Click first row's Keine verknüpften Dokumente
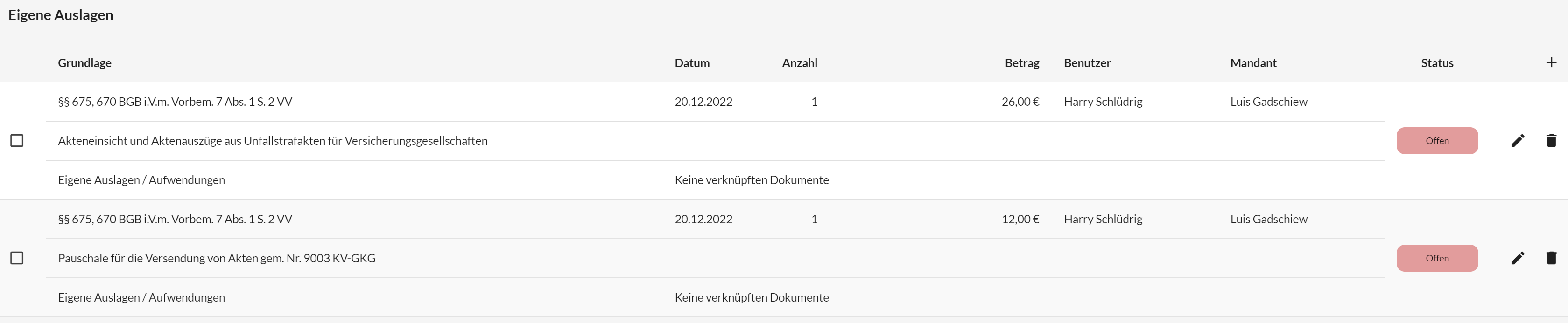Viewport: 1568px width, 323px height. click(x=751, y=180)
